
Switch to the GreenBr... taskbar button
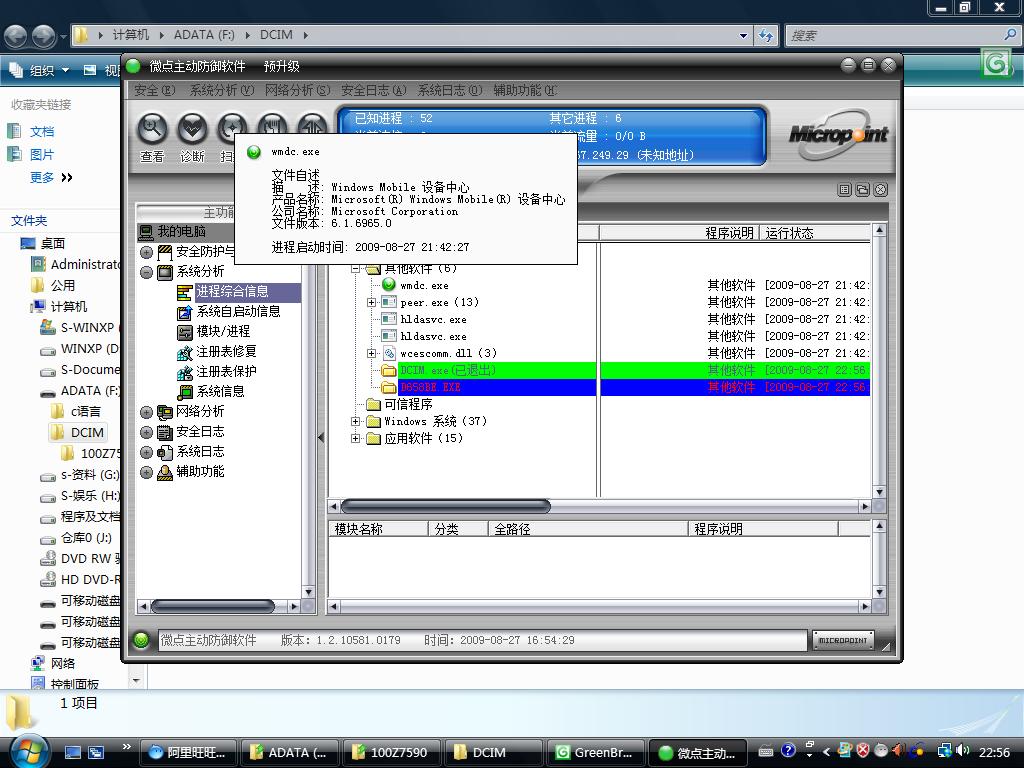click(x=596, y=752)
